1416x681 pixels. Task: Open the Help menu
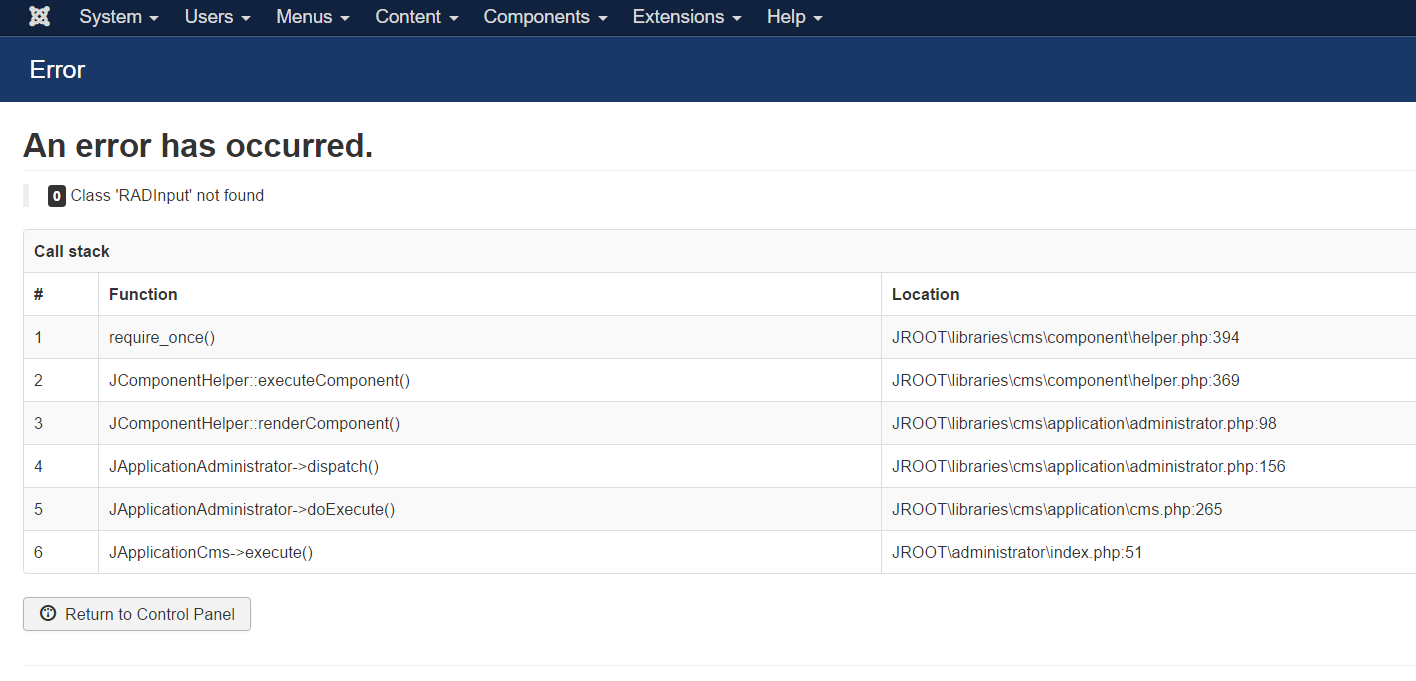(794, 17)
